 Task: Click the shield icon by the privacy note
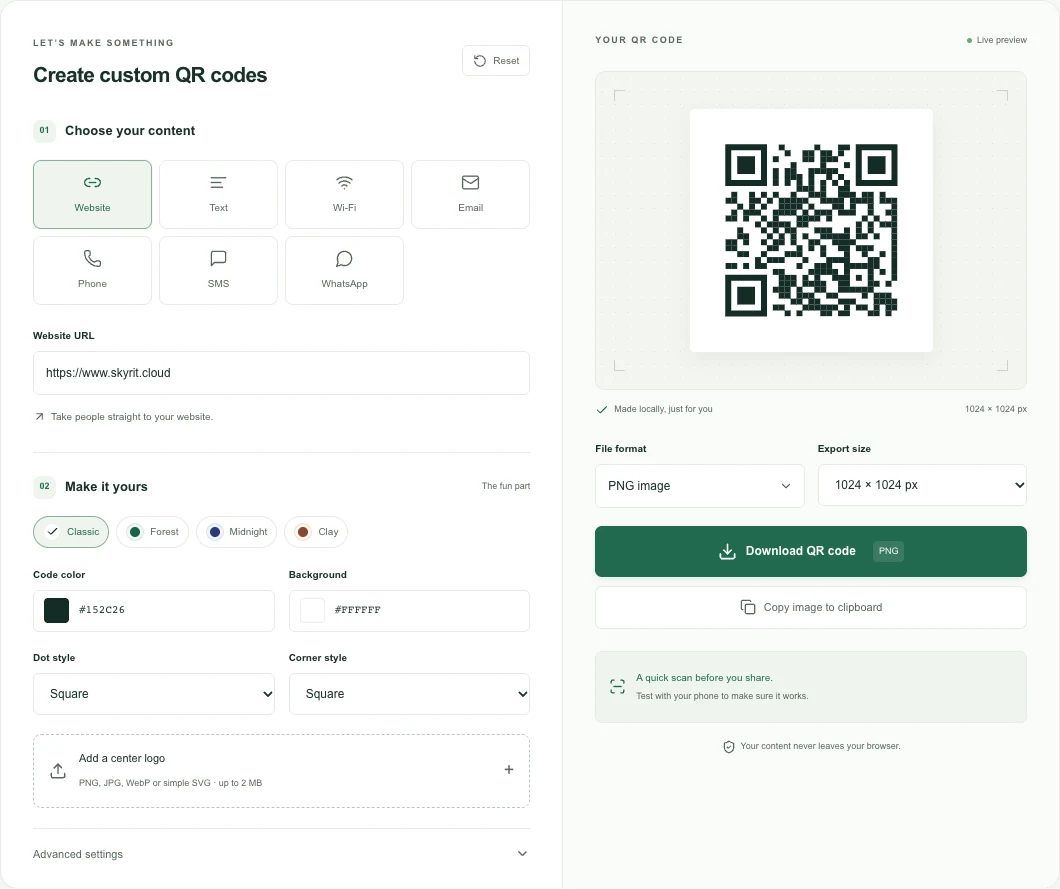click(729, 746)
